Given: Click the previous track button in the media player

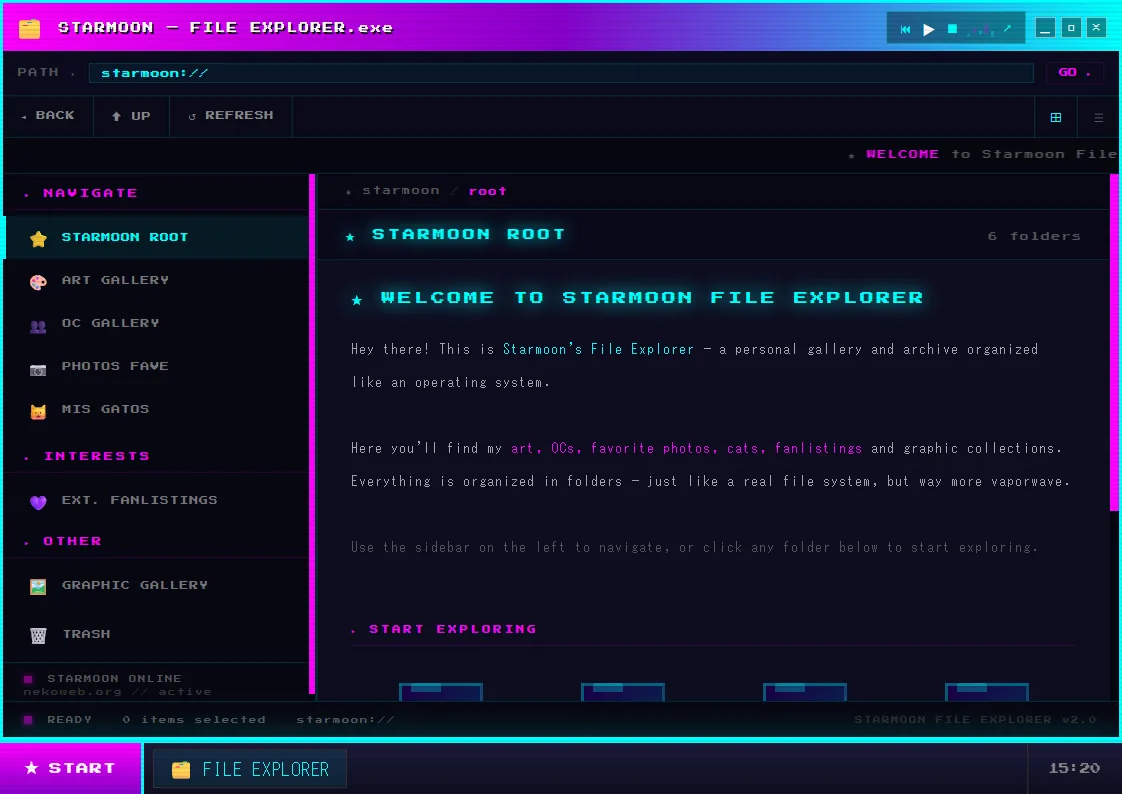Looking at the screenshot, I should (905, 29).
